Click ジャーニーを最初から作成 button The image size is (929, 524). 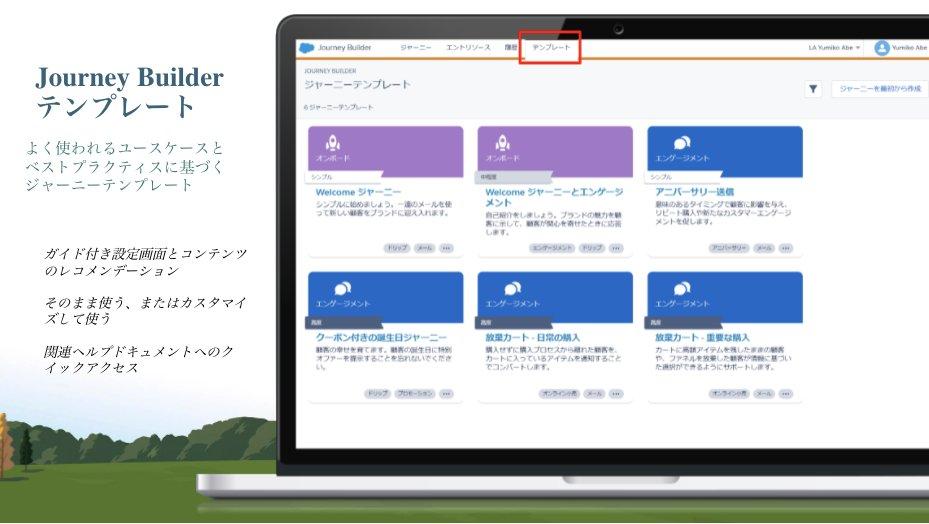tap(880, 89)
